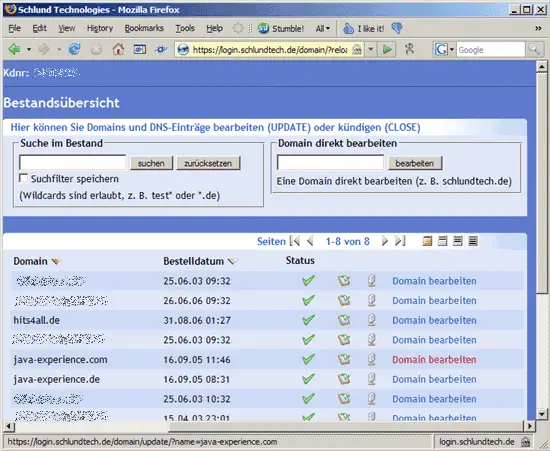The height and width of the screenshot is (451, 550).
Task: Click the java-experience.com domain name
Action: [x=60, y=359]
